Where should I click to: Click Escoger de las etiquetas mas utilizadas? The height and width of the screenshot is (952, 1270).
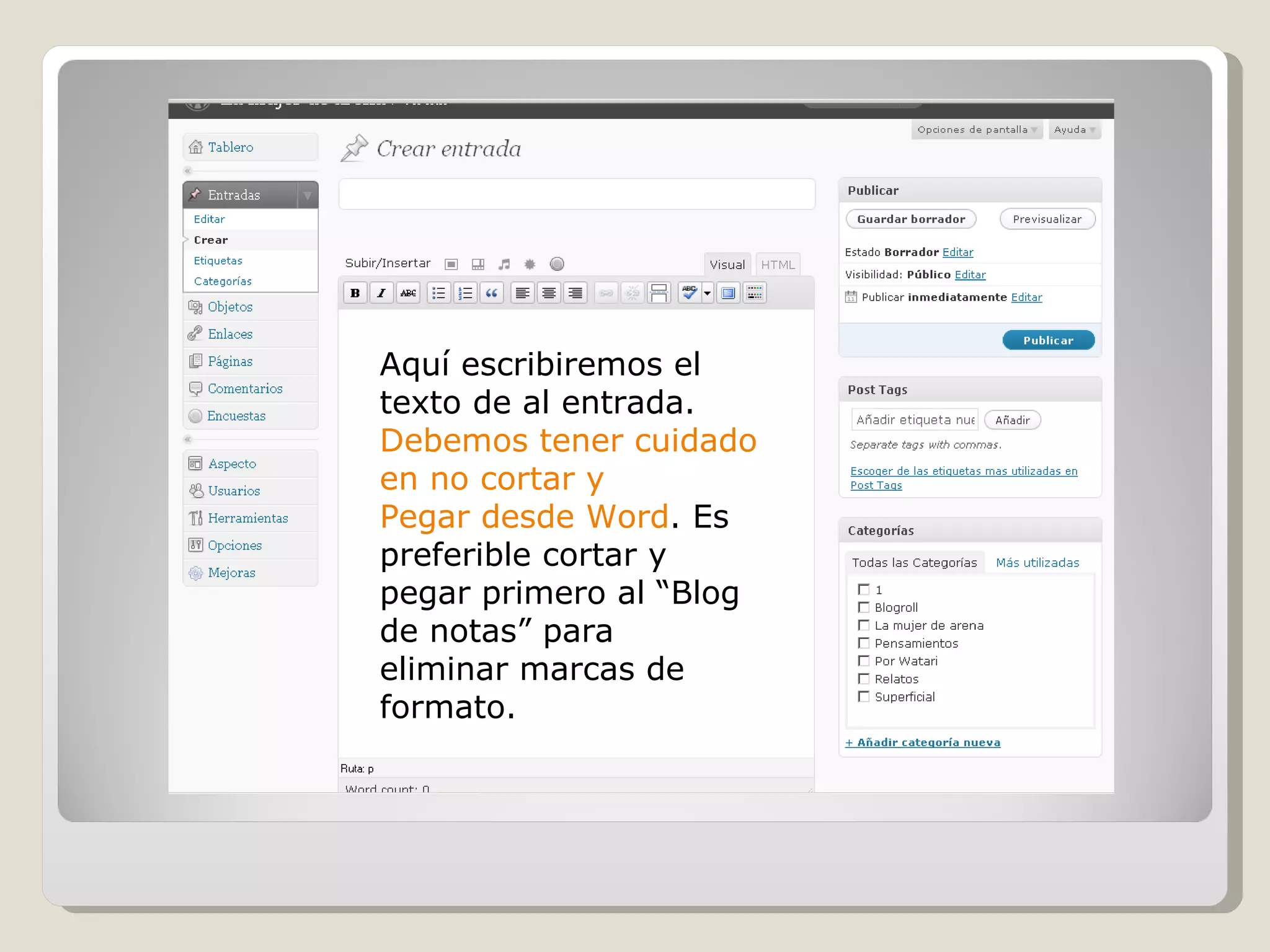click(x=964, y=478)
